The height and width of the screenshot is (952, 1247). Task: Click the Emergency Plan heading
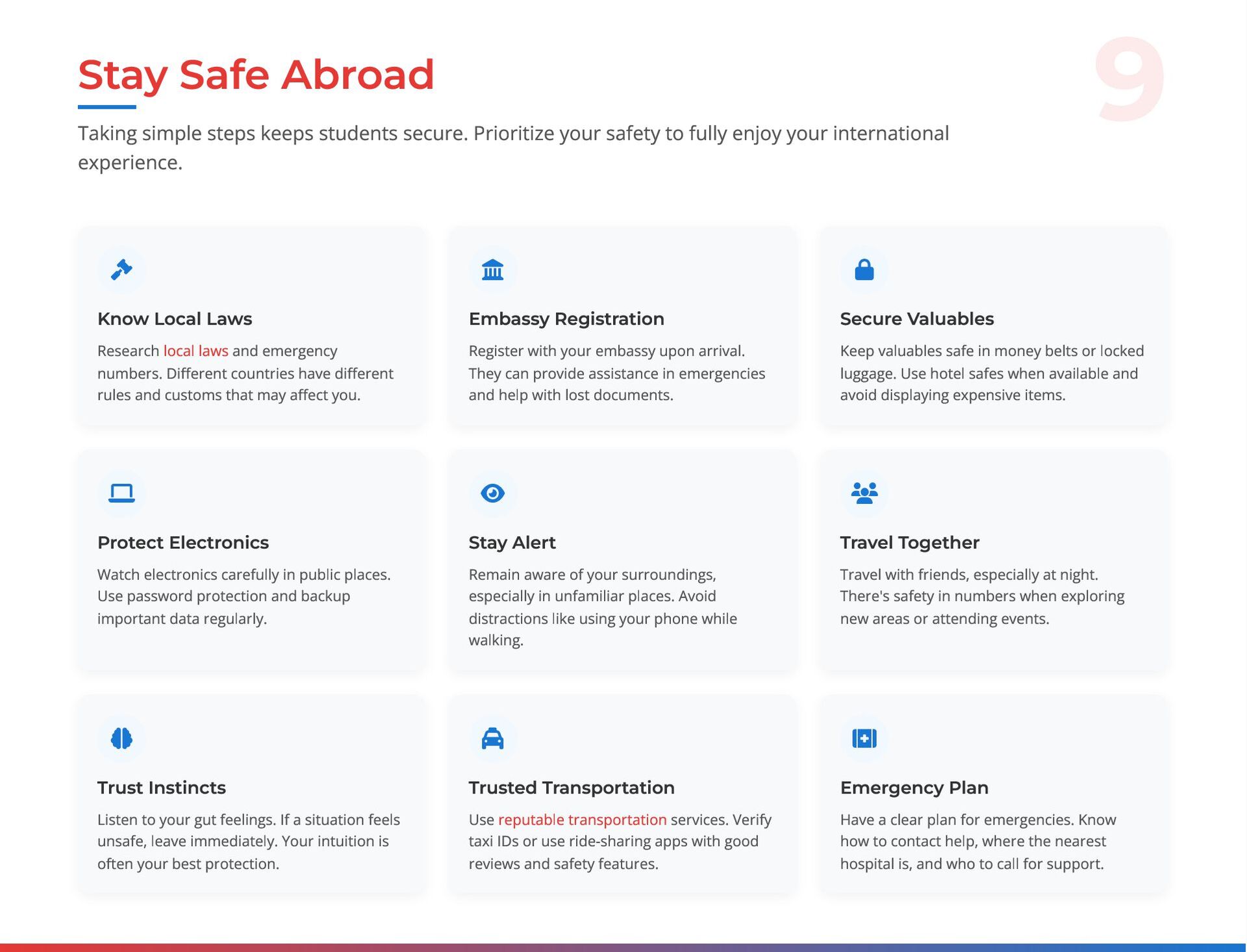(x=914, y=788)
